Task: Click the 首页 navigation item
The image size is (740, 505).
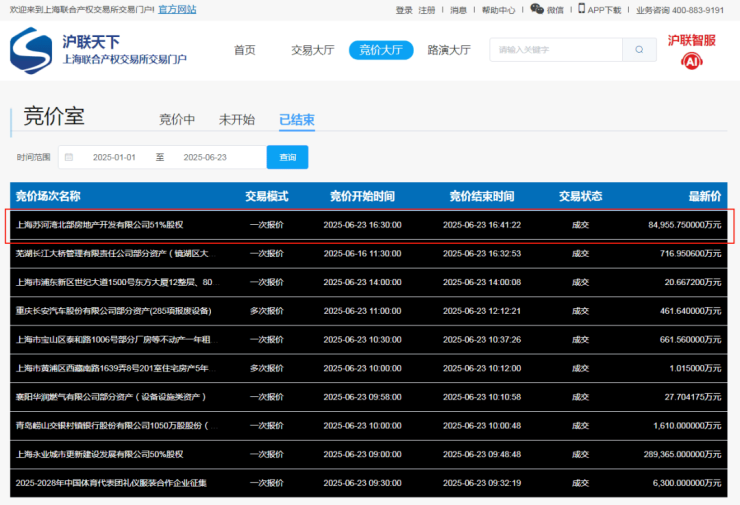Action: tap(244, 50)
